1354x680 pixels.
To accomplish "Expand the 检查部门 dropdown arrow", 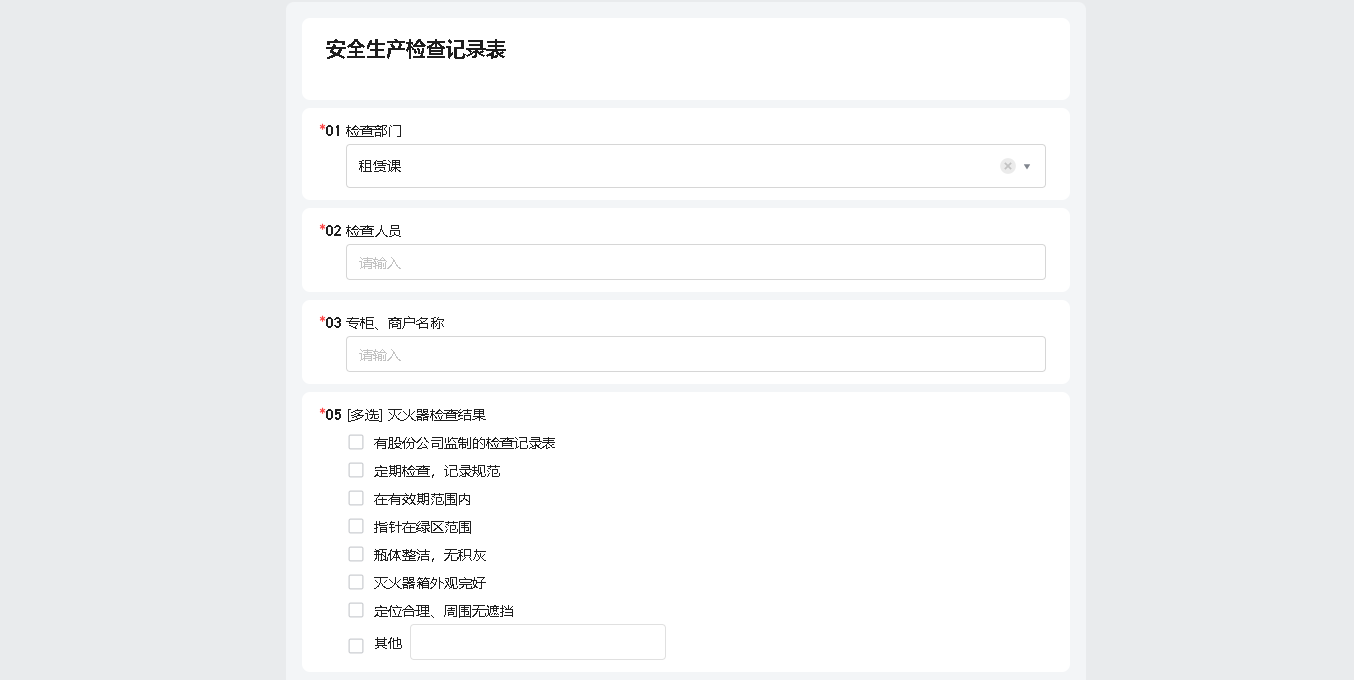I will tap(1027, 167).
